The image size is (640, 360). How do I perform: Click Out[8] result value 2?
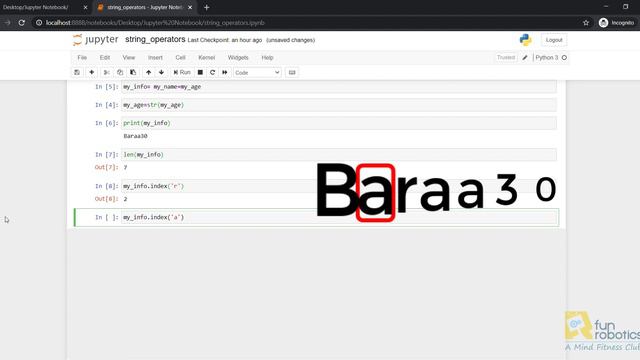tap(125, 199)
